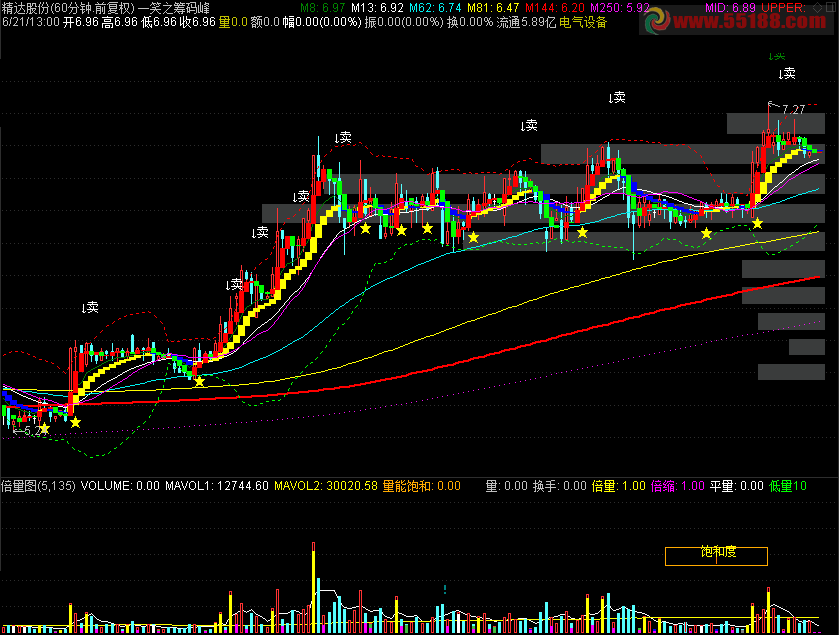Screen dimensions: 839x635
Task: Open the 电气设备 sector label
Action: (583, 22)
